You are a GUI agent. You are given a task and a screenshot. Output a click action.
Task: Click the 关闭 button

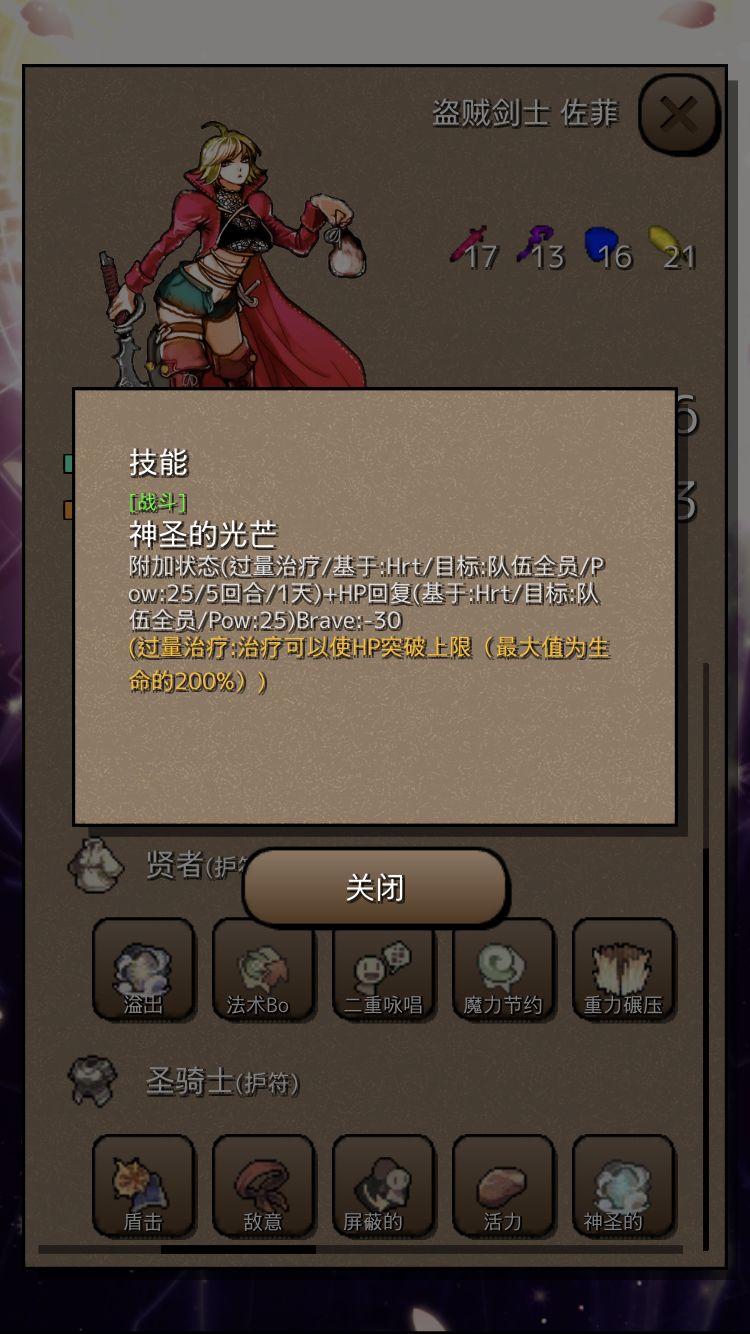pos(375,888)
